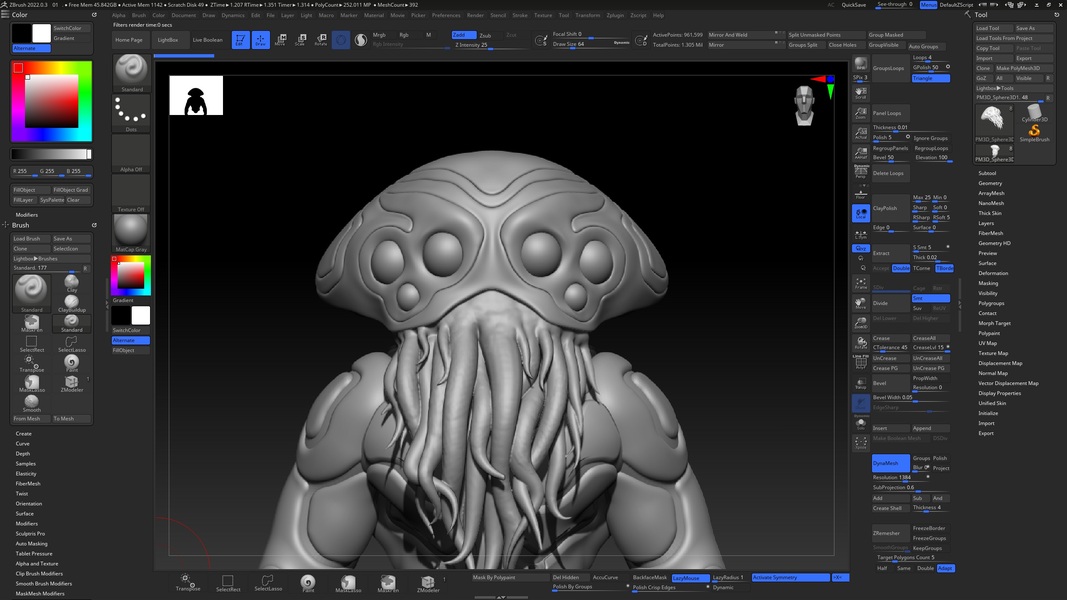Toggle the Zadd sculpt mode
Viewport: 1067px width, 600px height.
click(463, 35)
